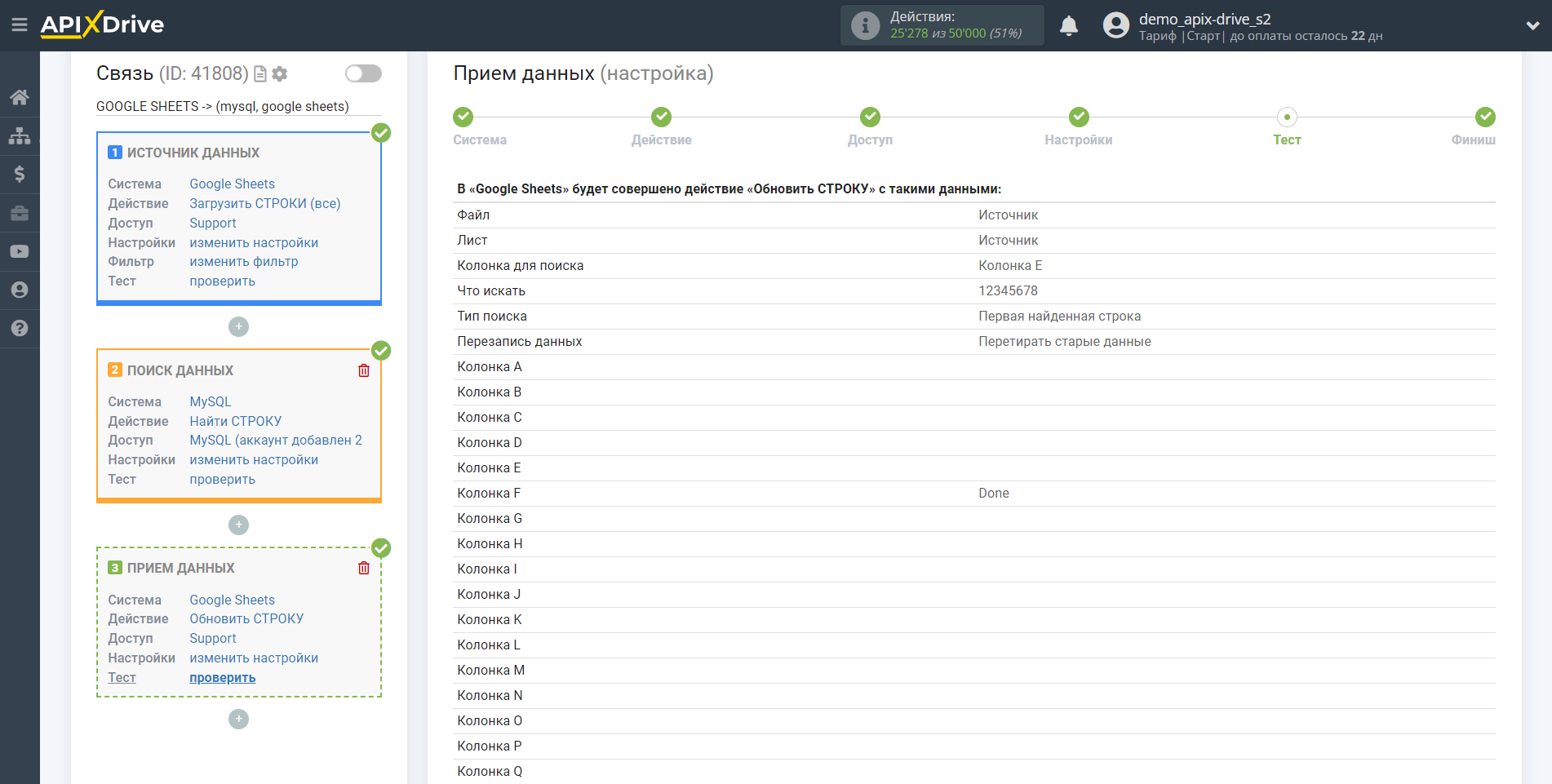Click проверить in search block
The width and height of the screenshot is (1552, 784).
coord(222,479)
